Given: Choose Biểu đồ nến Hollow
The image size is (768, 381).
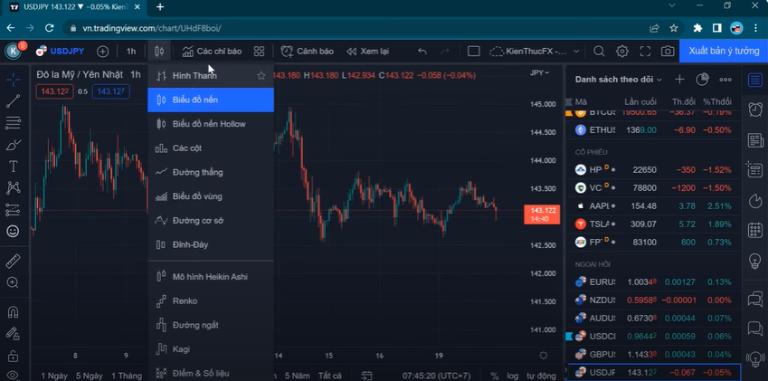Looking at the screenshot, I should [x=211, y=124].
